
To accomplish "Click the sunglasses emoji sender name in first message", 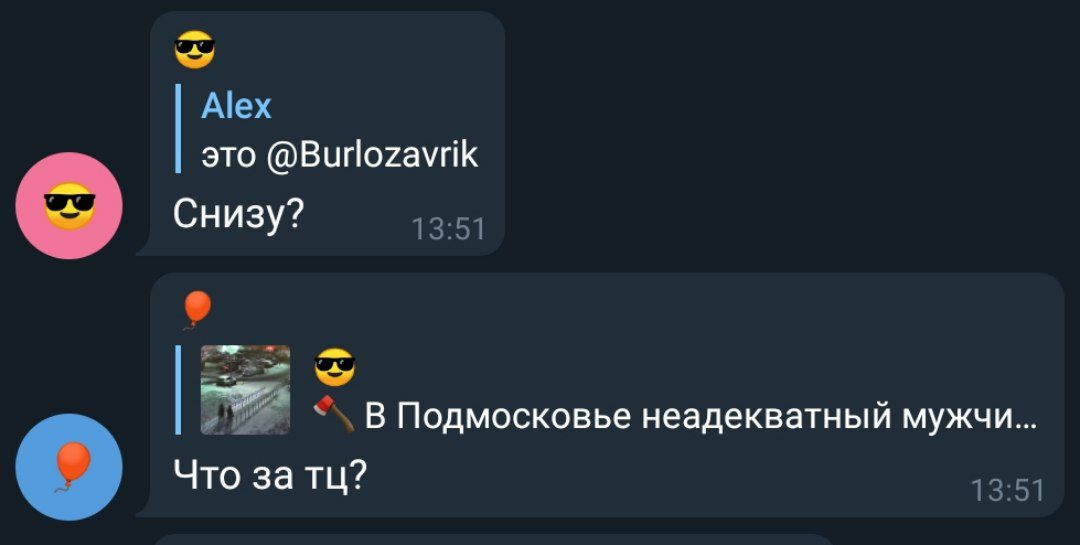I will [195, 50].
